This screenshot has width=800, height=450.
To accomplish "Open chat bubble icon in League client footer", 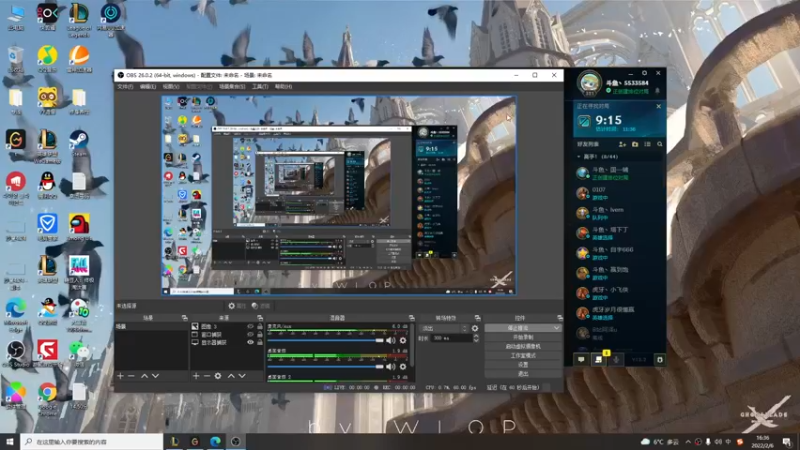I will tap(581, 360).
